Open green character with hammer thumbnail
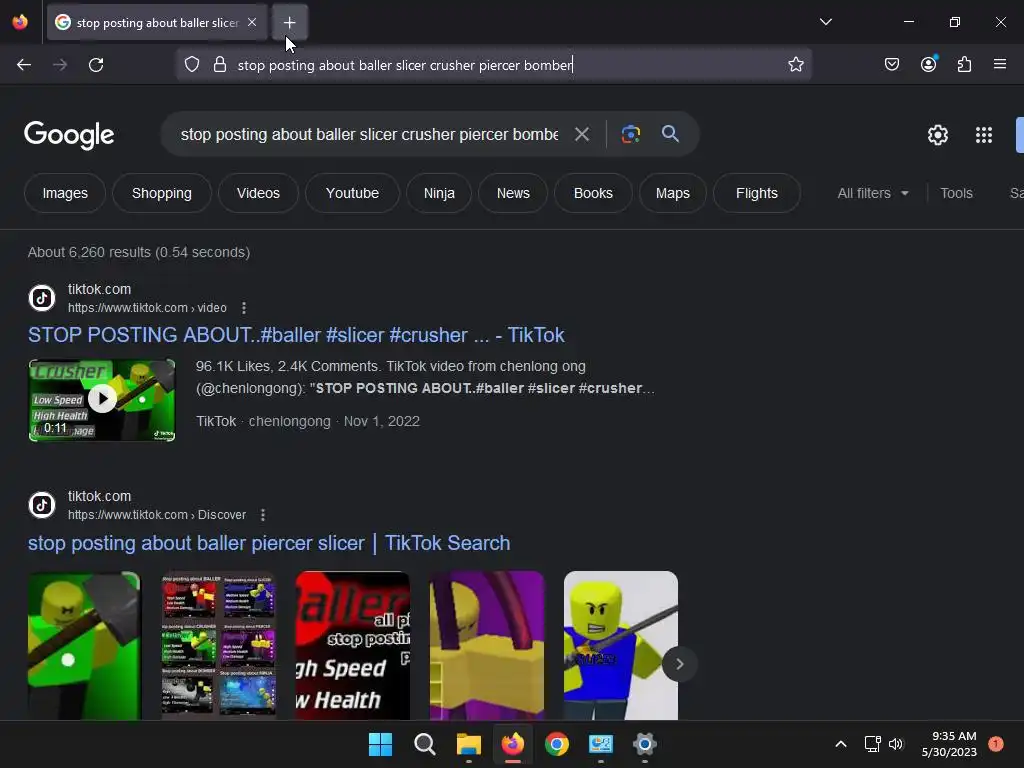Screen dimensions: 1024x768 coord(84,645)
